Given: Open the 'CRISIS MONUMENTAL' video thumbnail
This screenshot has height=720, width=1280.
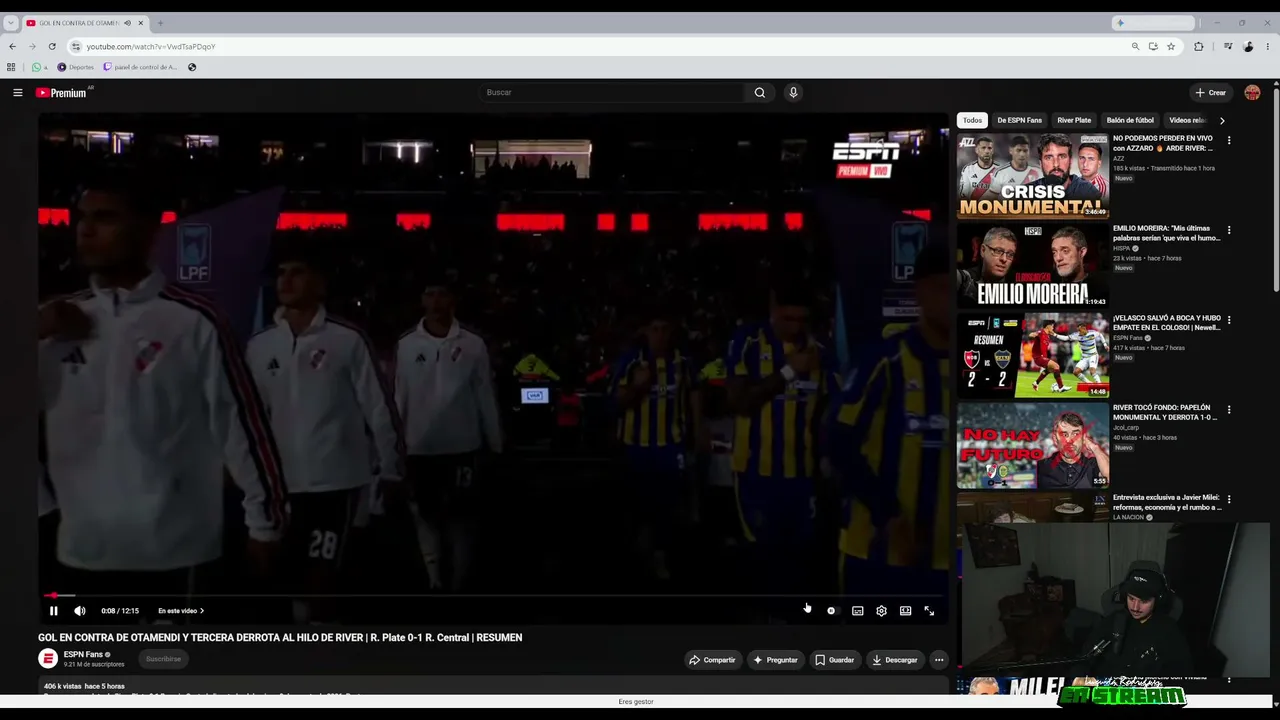Looking at the screenshot, I should (1033, 176).
